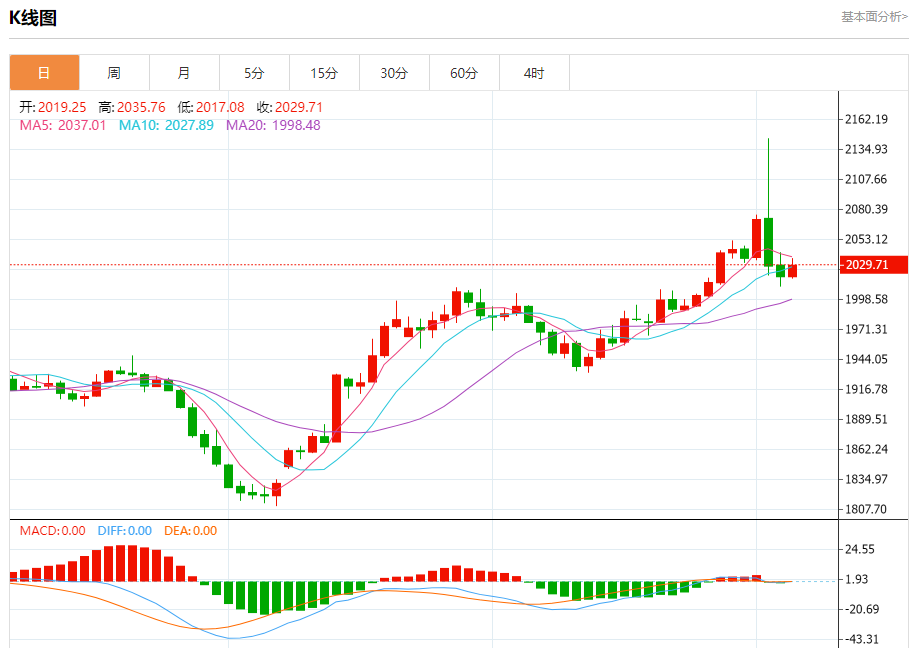Click the 2107.66 price axis label
Screen dimensions: 917x648
click(866, 179)
